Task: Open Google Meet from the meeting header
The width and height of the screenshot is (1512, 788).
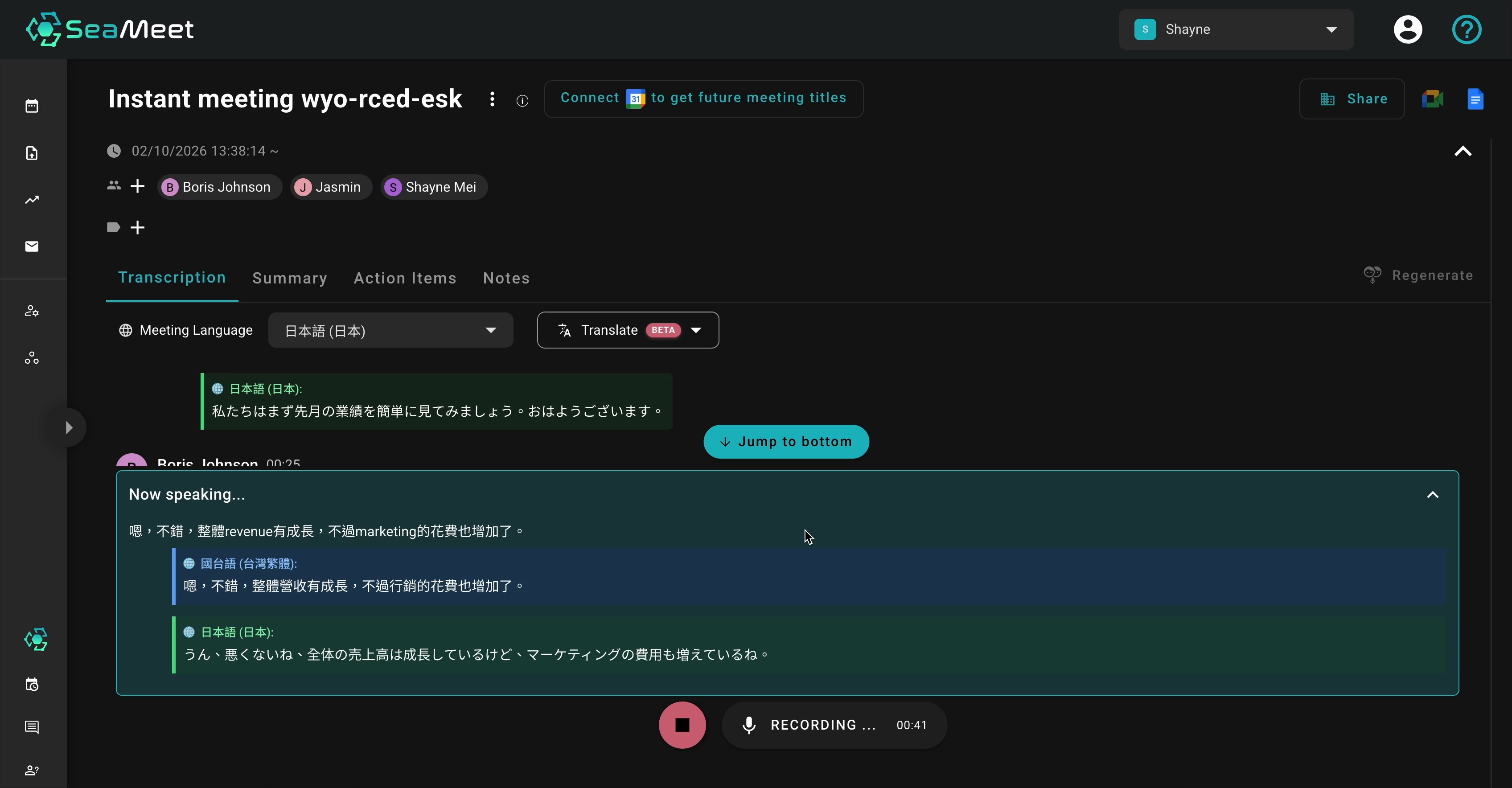Action: coord(1432,98)
